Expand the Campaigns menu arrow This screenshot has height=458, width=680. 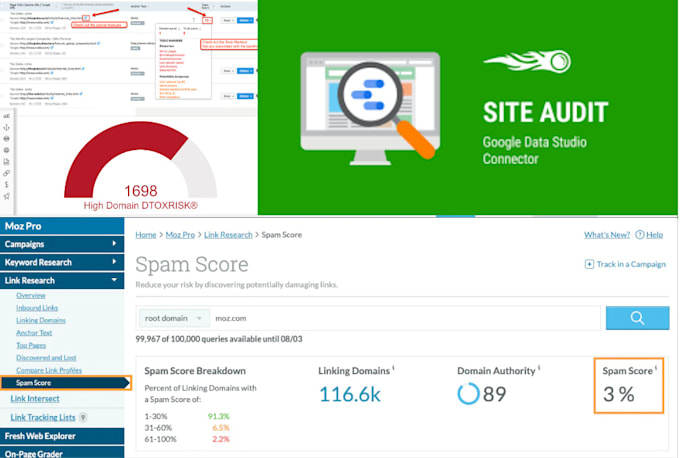click(114, 244)
